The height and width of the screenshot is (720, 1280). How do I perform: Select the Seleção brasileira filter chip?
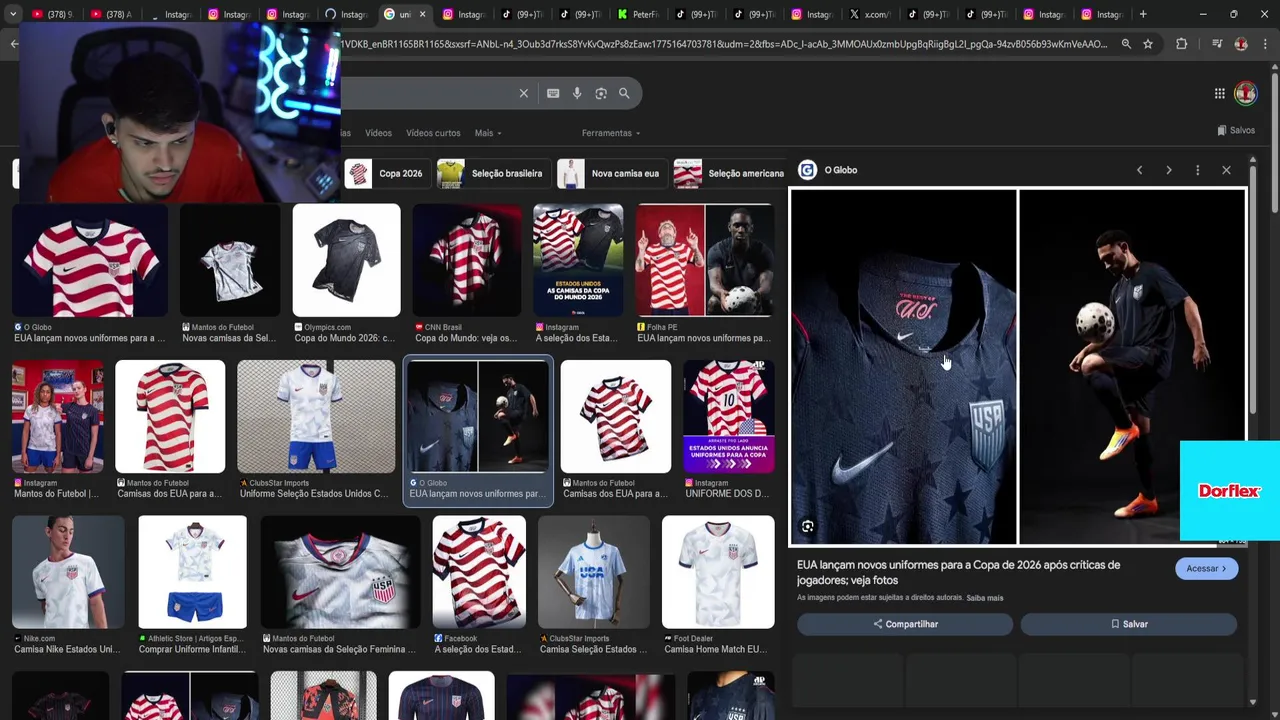pyautogui.click(x=493, y=173)
